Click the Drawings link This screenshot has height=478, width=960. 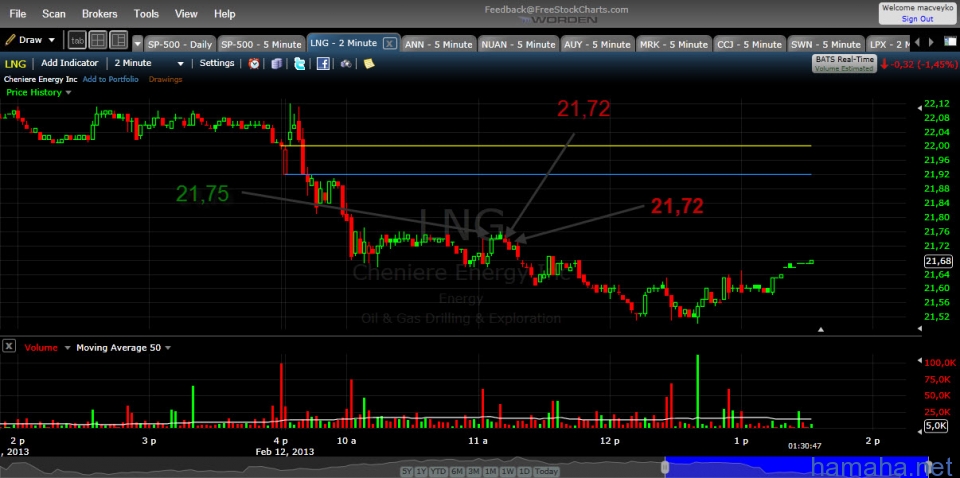[x=165, y=79]
